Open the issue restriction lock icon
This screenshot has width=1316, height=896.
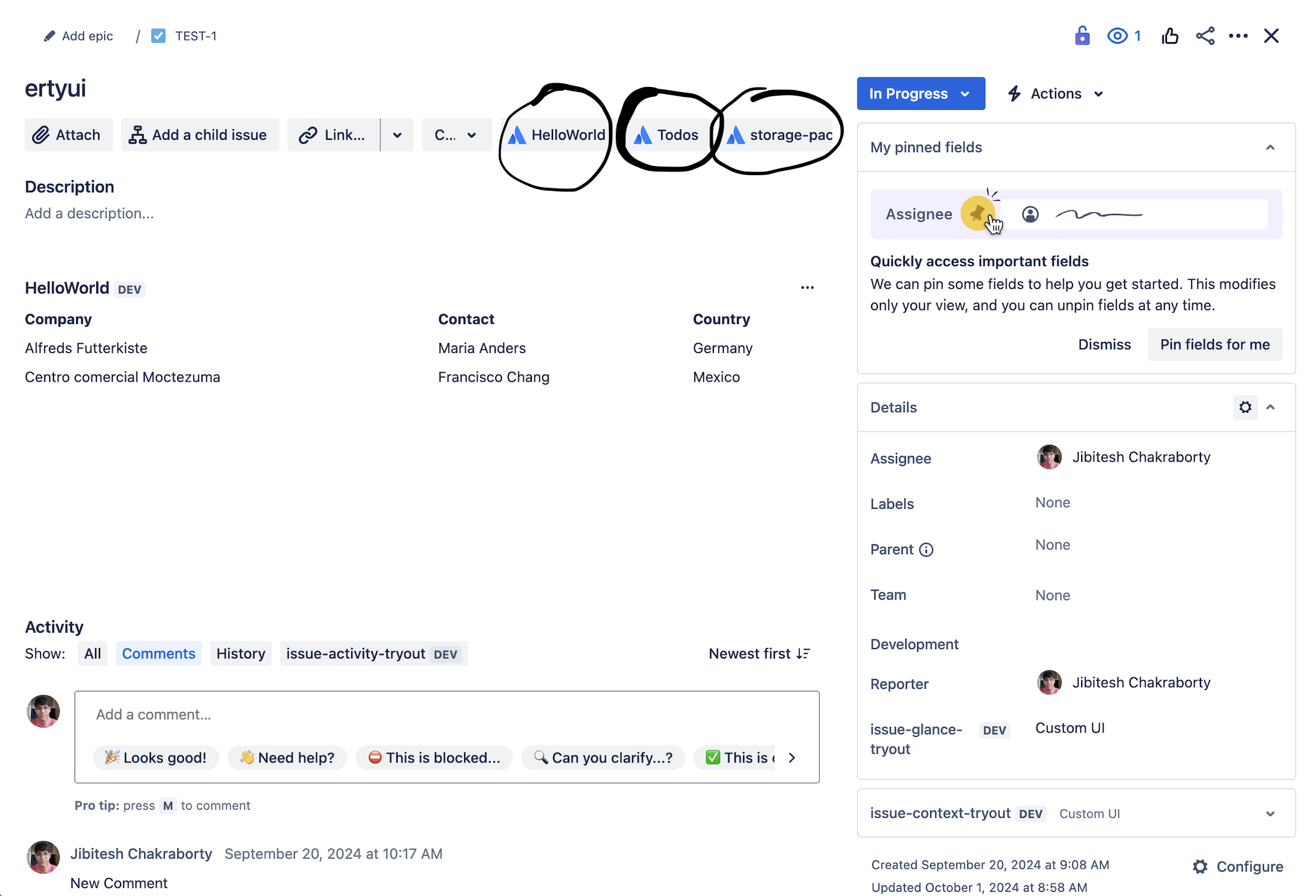[1082, 35]
